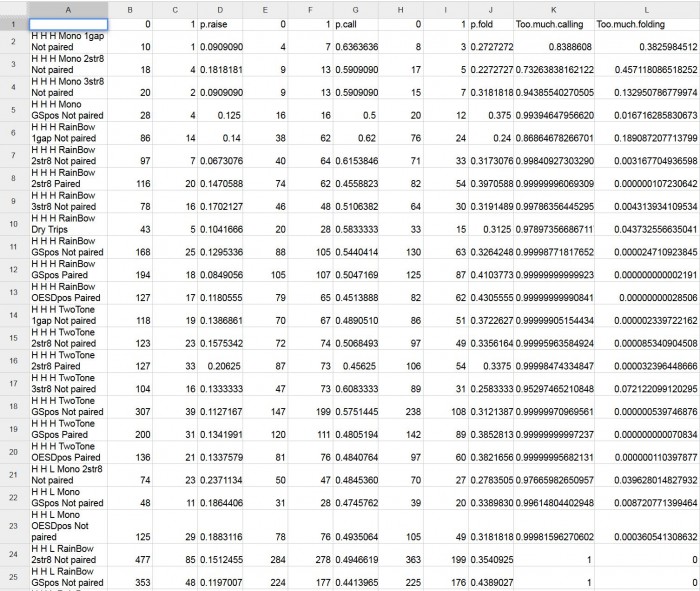This screenshot has width=700, height=591.
Task: Select column D header
Action: (x=220, y=9)
